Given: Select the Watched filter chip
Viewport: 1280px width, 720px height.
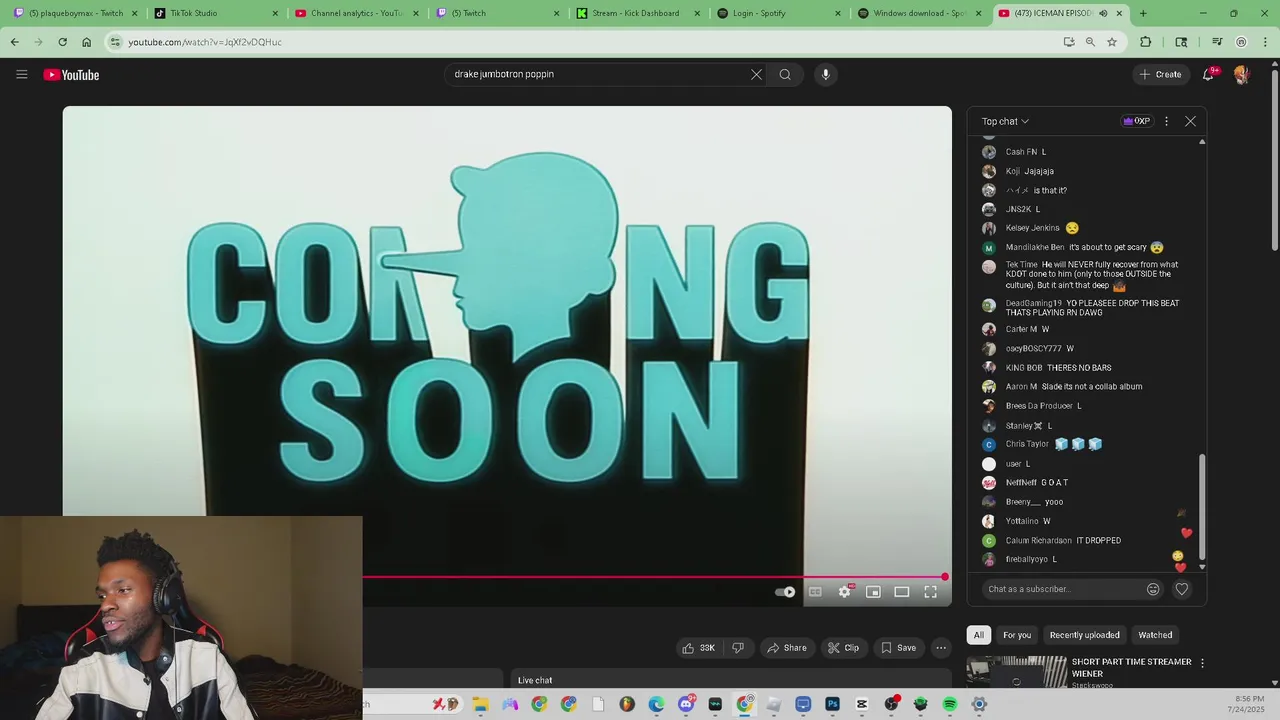Looking at the screenshot, I should coord(1155,635).
